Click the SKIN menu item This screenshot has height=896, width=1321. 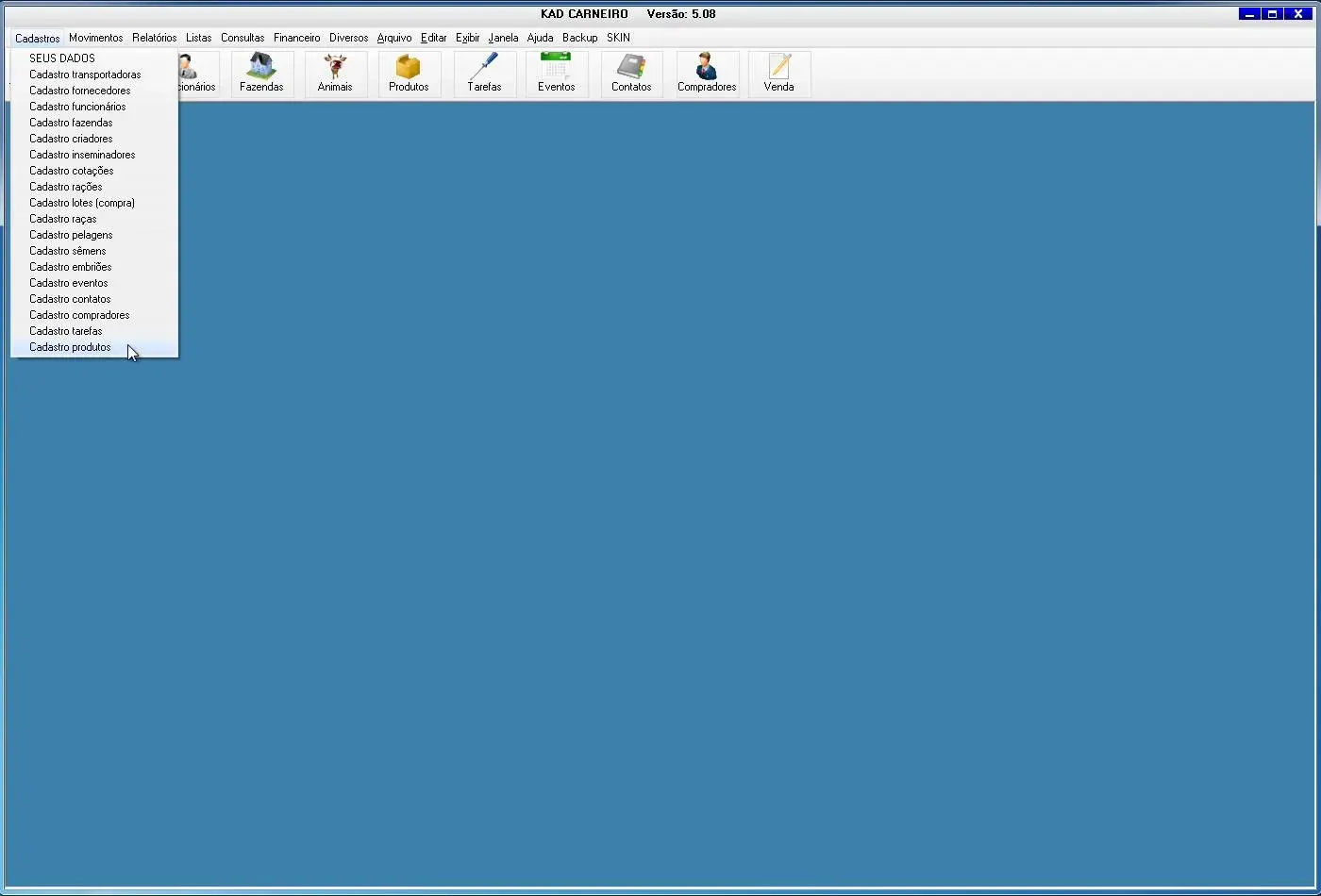click(618, 38)
